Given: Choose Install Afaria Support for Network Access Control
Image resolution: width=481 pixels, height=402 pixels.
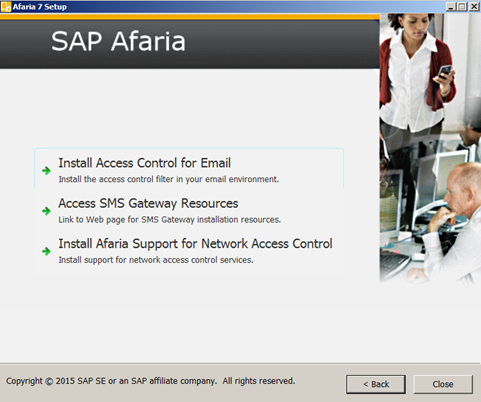Looking at the screenshot, I should pyautogui.click(x=195, y=244).
